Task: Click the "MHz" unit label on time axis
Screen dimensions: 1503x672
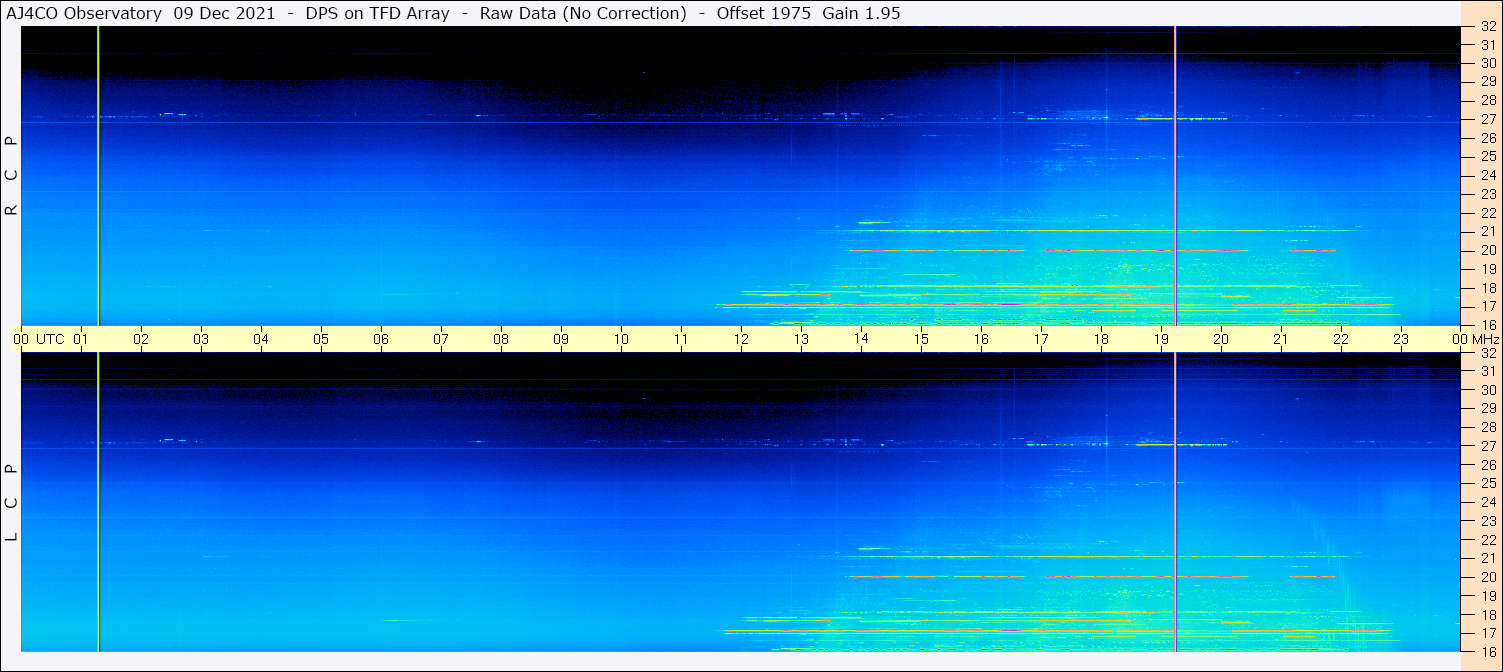Action: (1485, 339)
